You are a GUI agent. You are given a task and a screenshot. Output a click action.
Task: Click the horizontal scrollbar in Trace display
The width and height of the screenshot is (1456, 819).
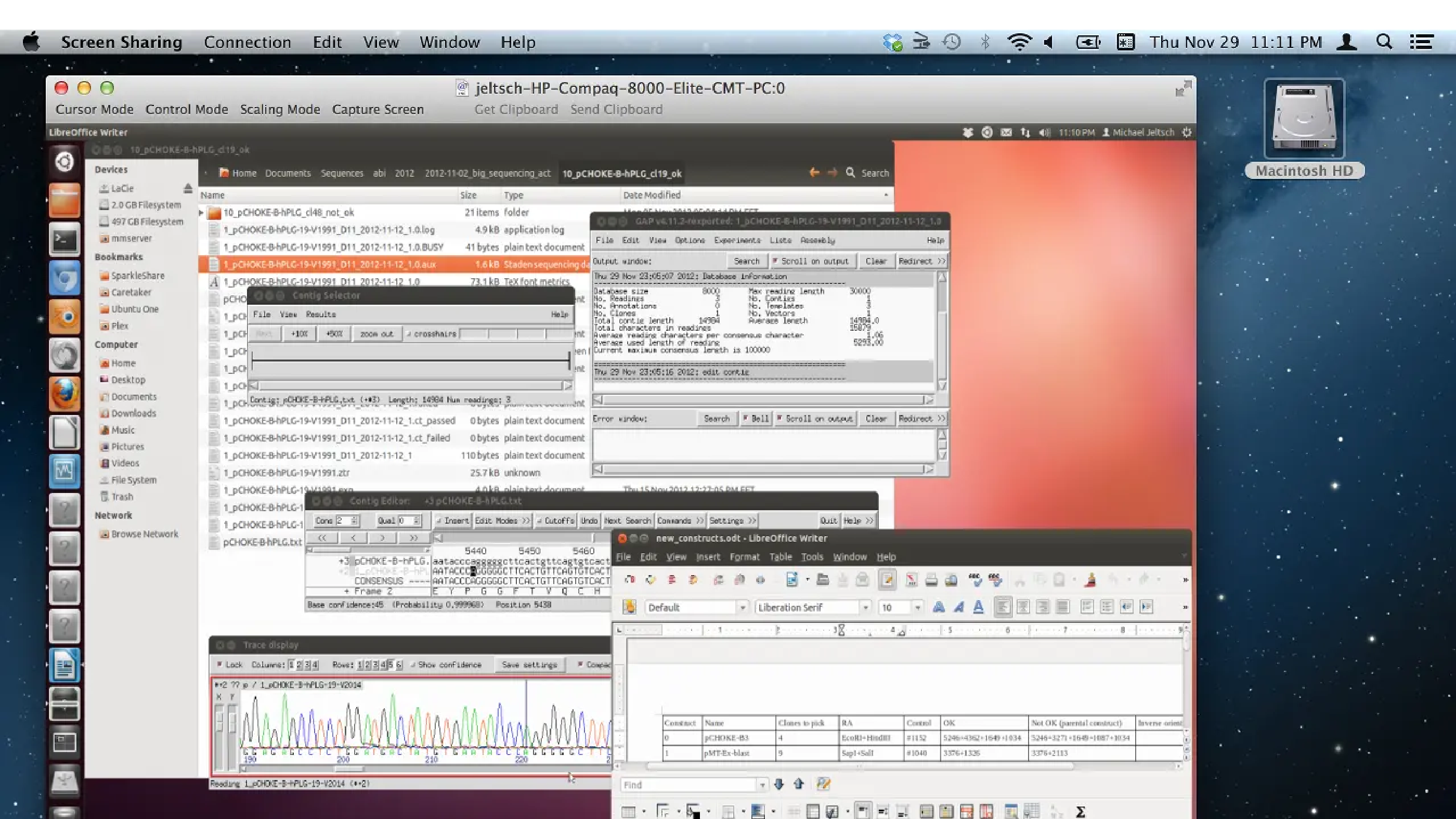point(425,769)
